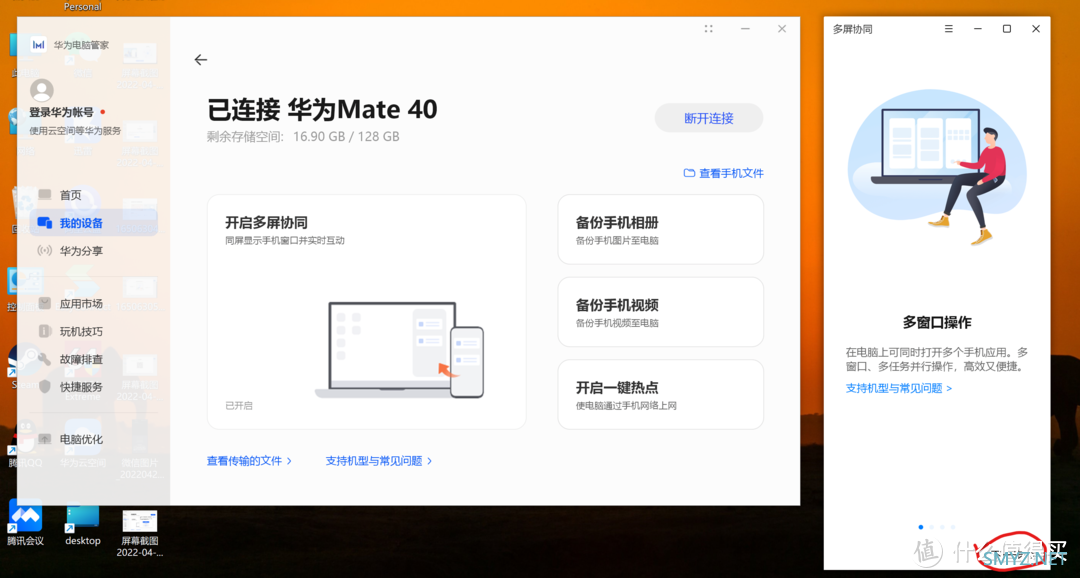Click storage text 16.90 GB / 128 GB
The width and height of the screenshot is (1080, 578).
pos(346,136)
